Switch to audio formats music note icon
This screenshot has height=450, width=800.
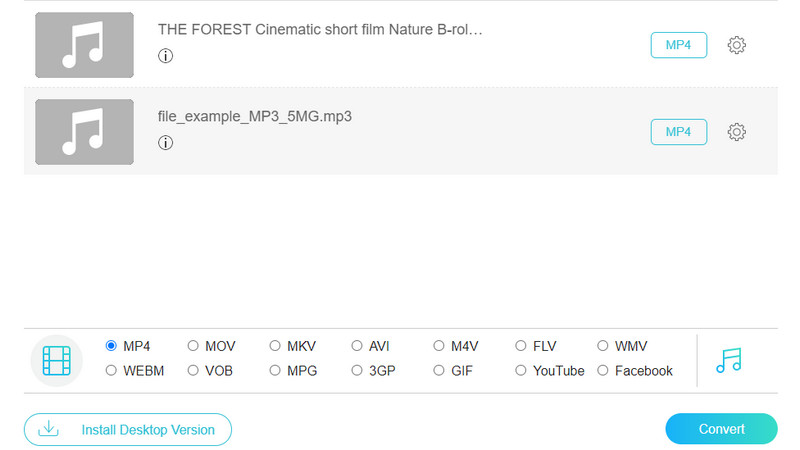[x=729, y=360]
